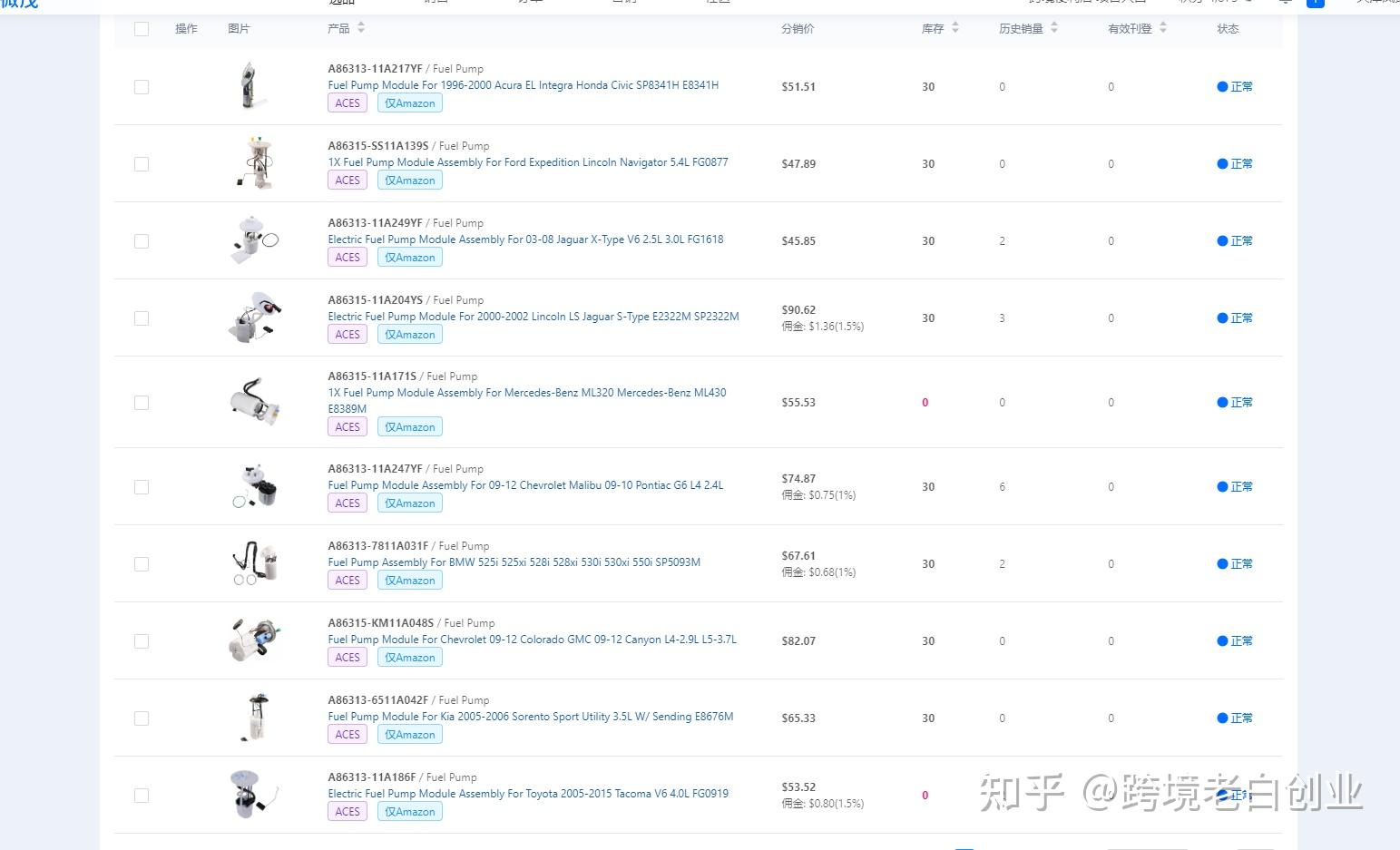The height and width of the screenshot is (850, 1400).
Task: Click ACES tag on Kia Sorento row
Action: (348, 735)
